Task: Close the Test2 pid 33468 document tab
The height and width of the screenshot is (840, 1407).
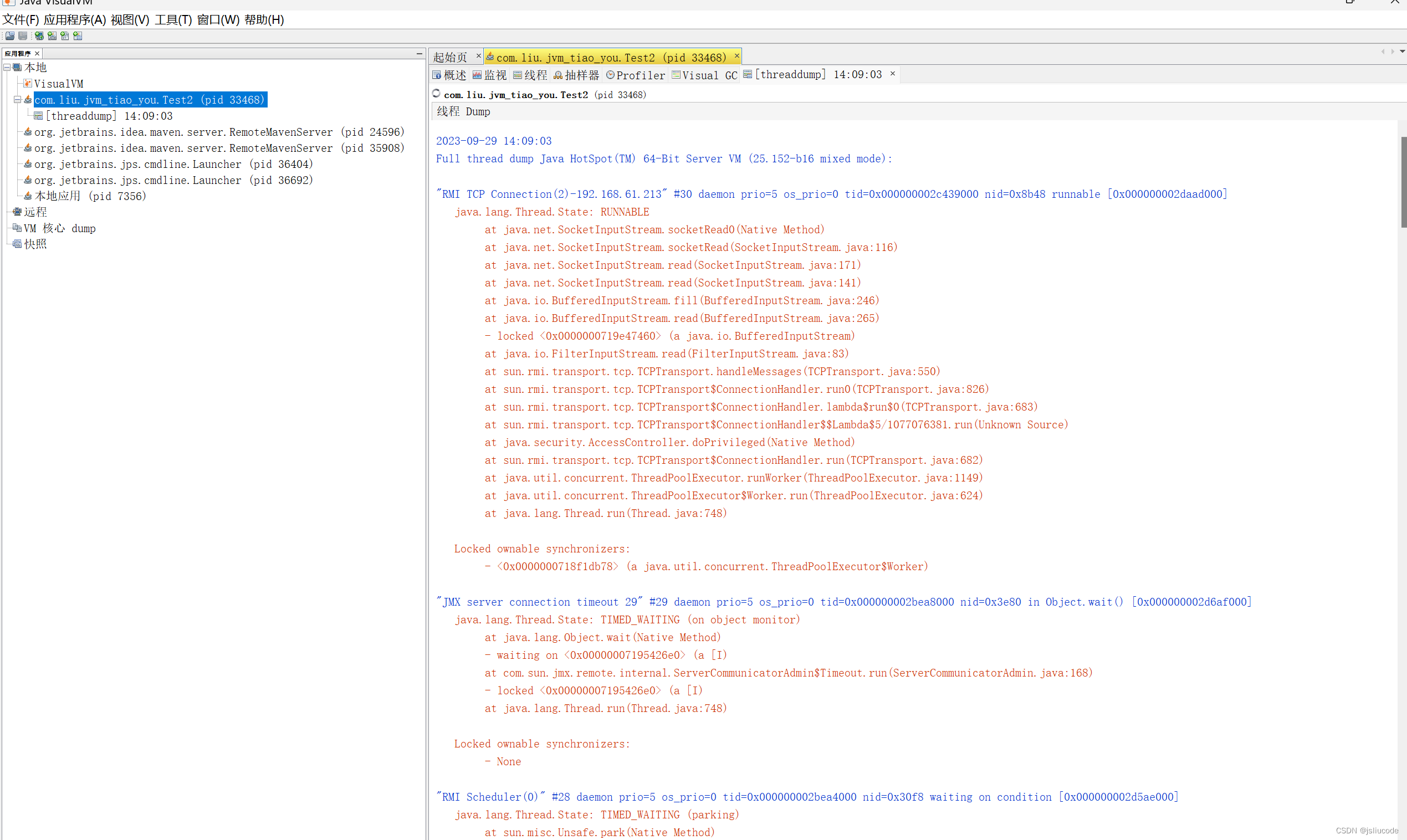Action: 736,55
